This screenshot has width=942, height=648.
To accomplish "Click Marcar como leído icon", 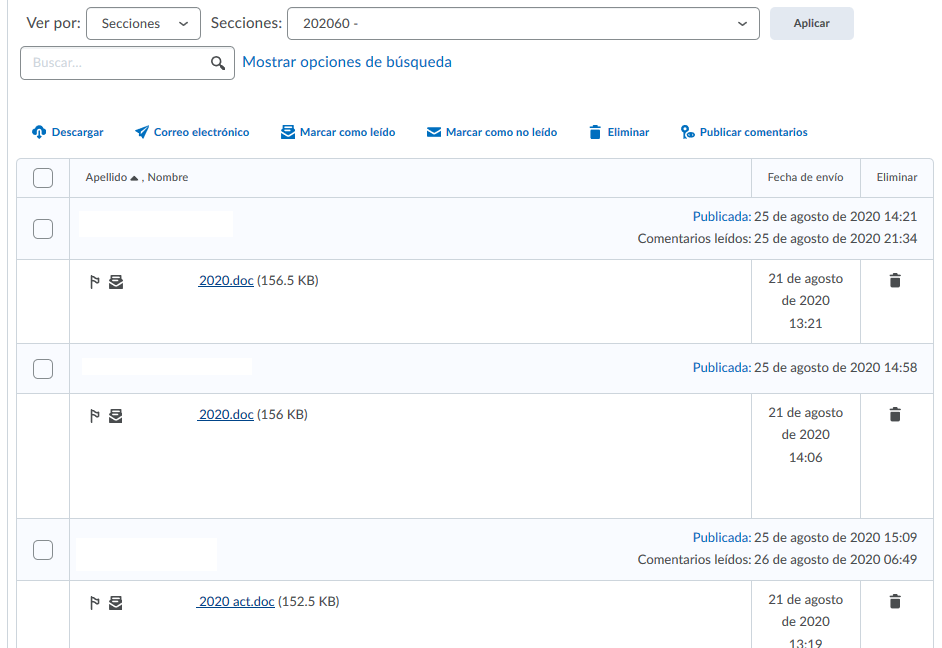I will 288,132.
